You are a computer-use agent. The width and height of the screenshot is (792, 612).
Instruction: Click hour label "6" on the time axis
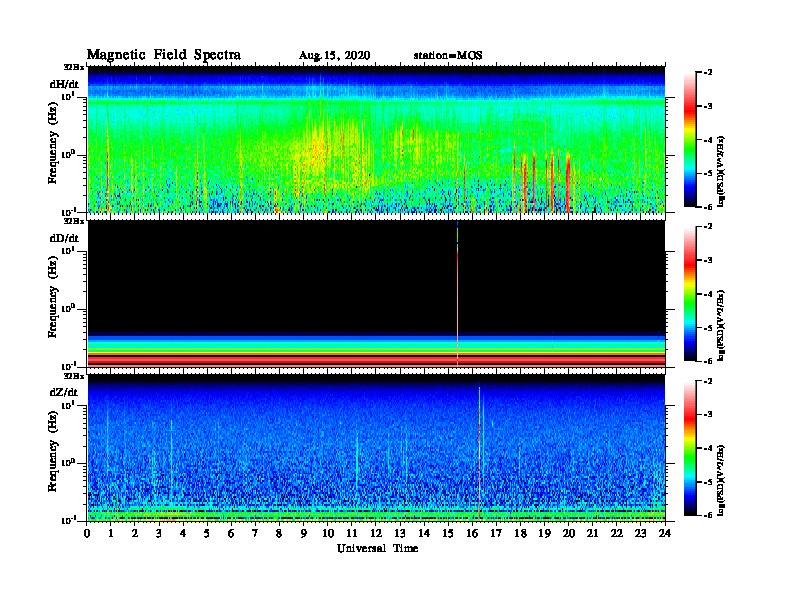click(x=231, y=533)
